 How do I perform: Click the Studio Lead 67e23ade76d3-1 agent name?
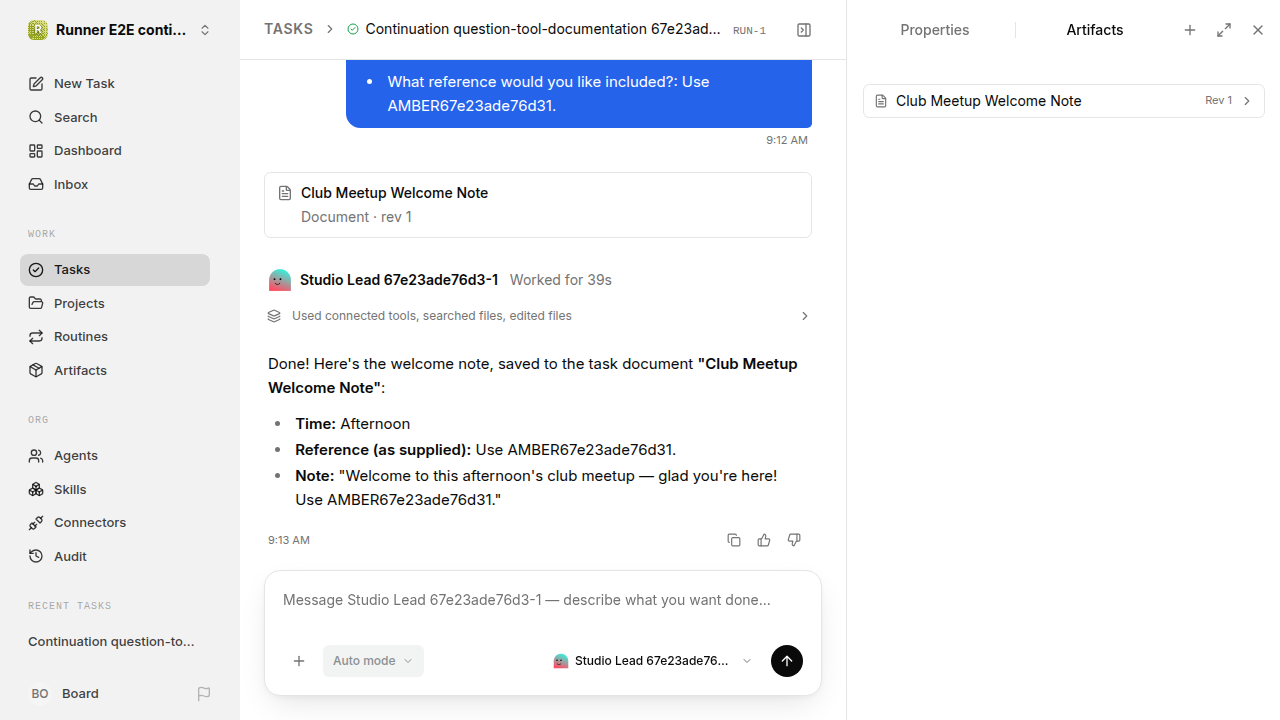[x=399, y=280]
